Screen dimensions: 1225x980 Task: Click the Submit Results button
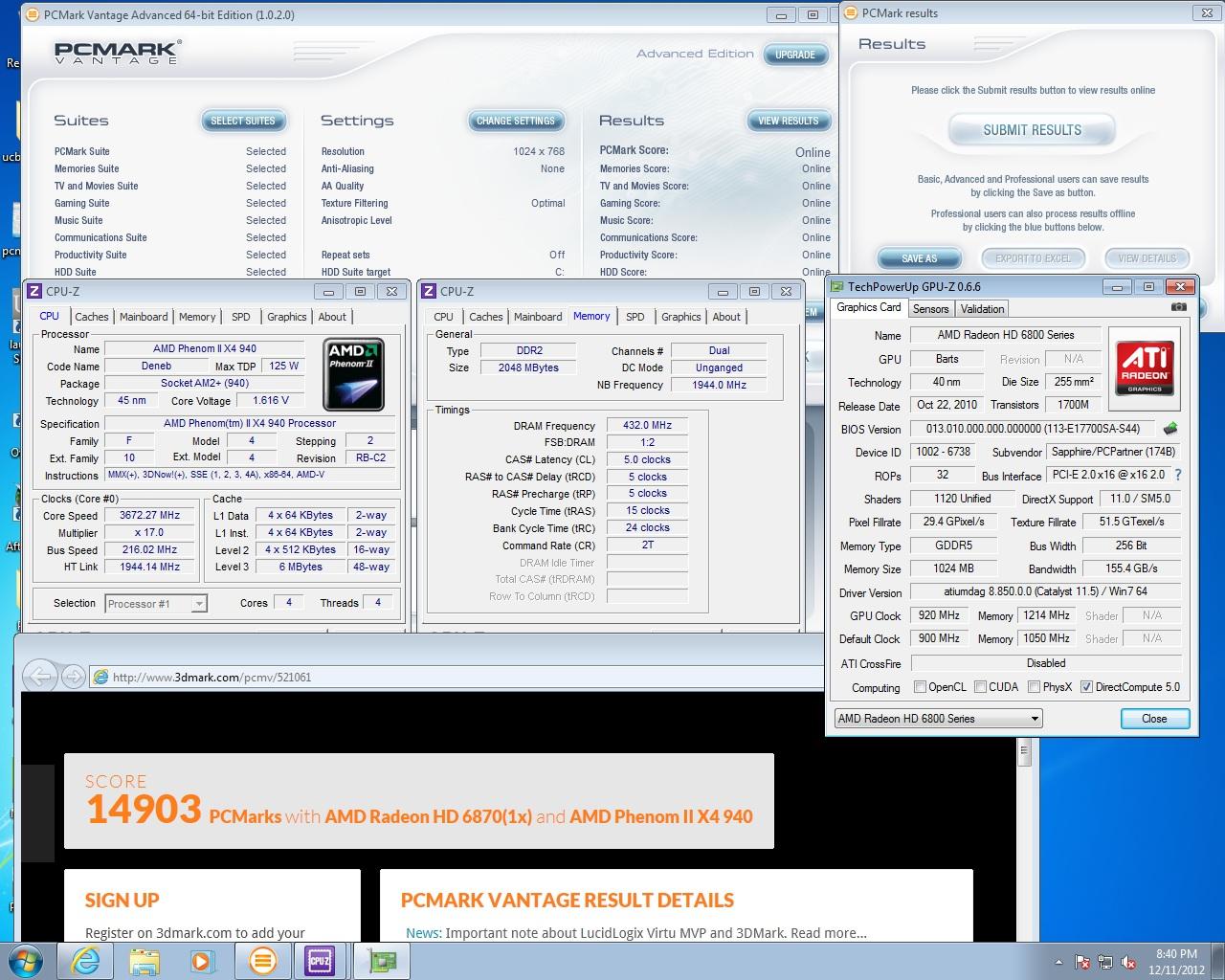tap(1032, 130)
